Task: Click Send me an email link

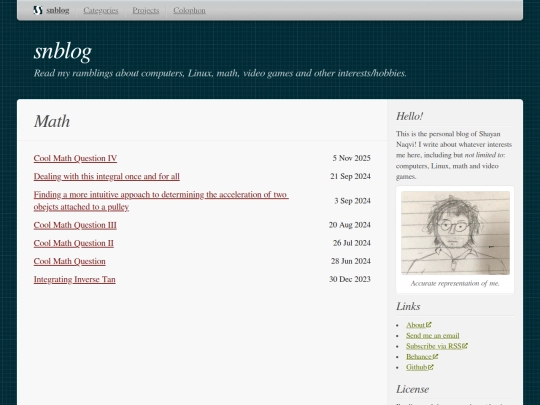Action: pyautogui.click(x=433, y=335)
